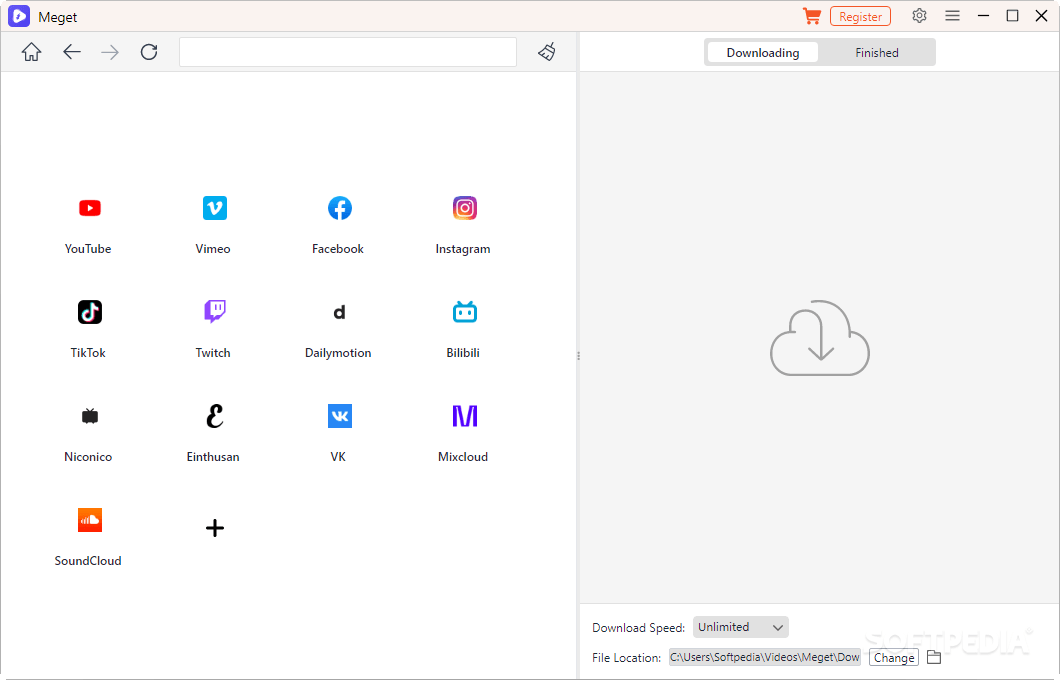This screenshot has width=1060, height=680.
Task: Click the file location path field
Action: point(765,657)
